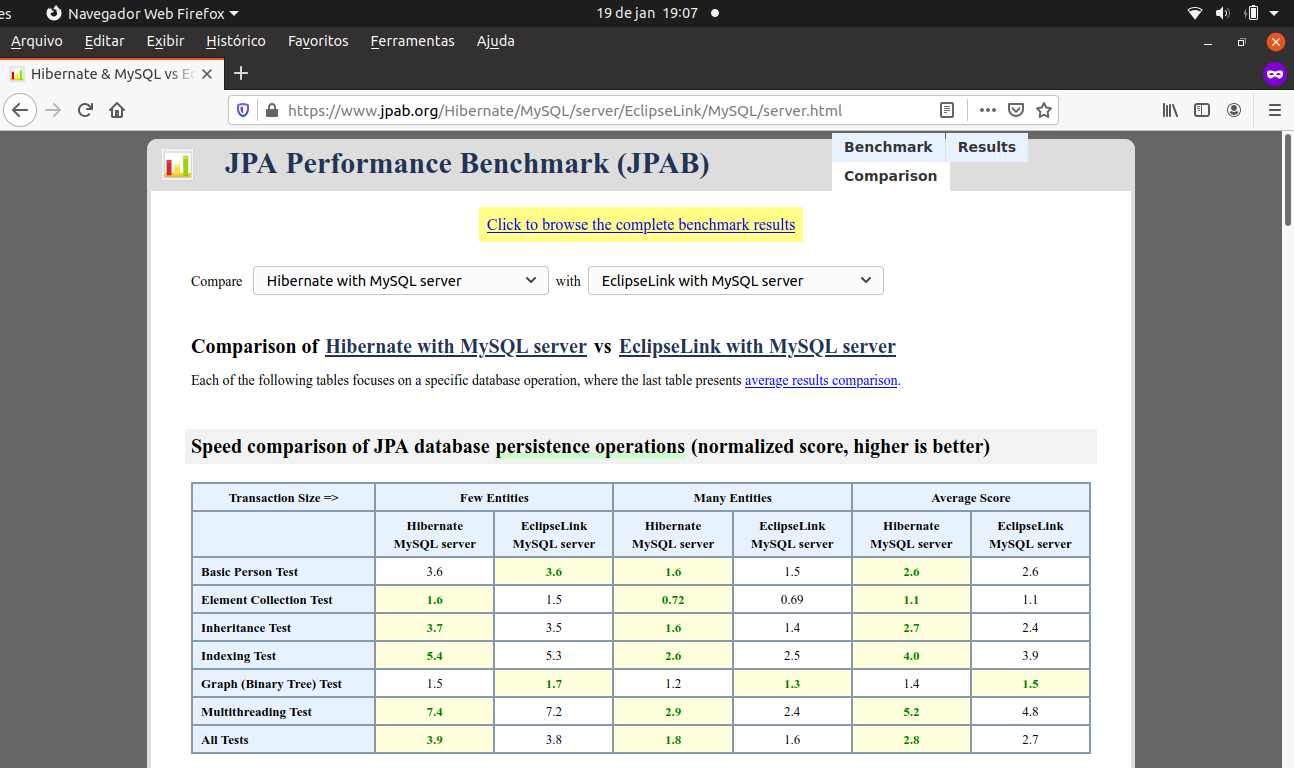Open average results comparison link

click(x=821, y=381)
